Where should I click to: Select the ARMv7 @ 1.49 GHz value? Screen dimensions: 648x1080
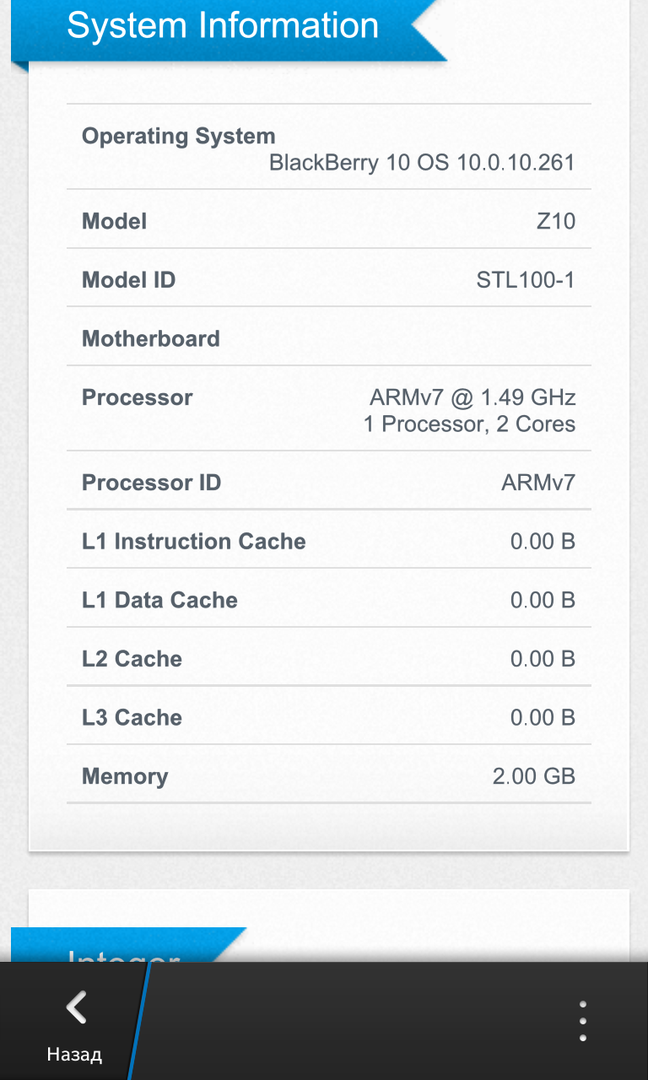tap(472, 397)
